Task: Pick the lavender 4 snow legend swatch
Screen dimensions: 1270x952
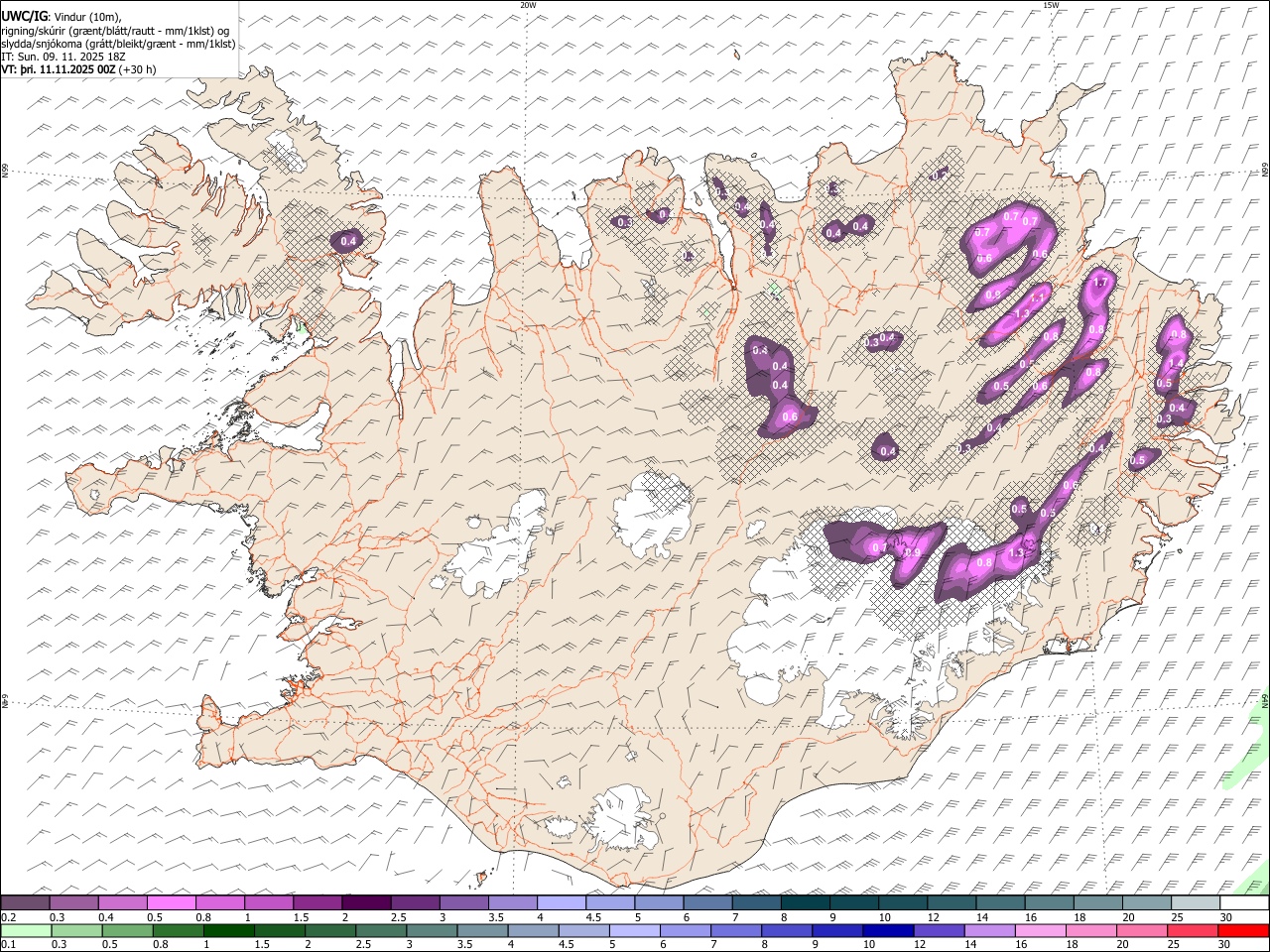Action: point(562,903)
